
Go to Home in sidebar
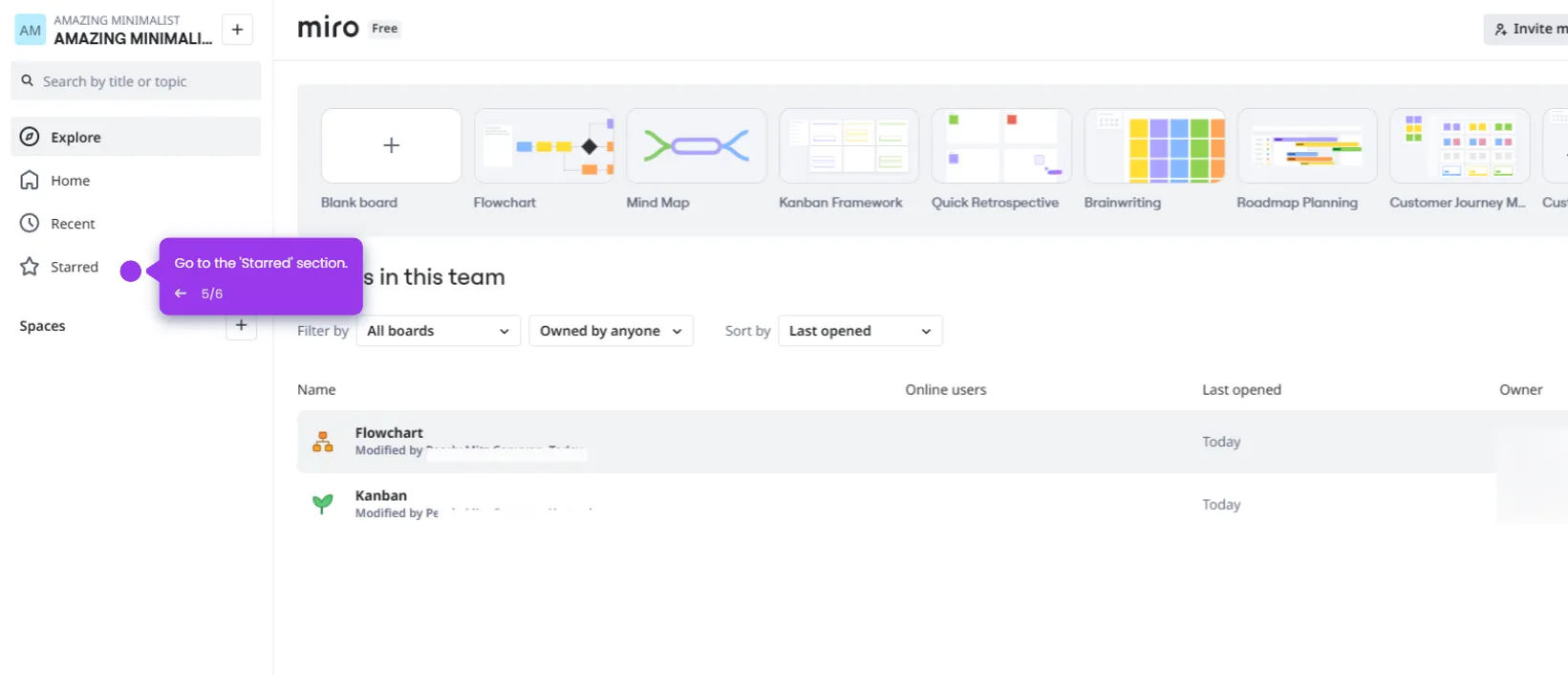coord(136,180)
